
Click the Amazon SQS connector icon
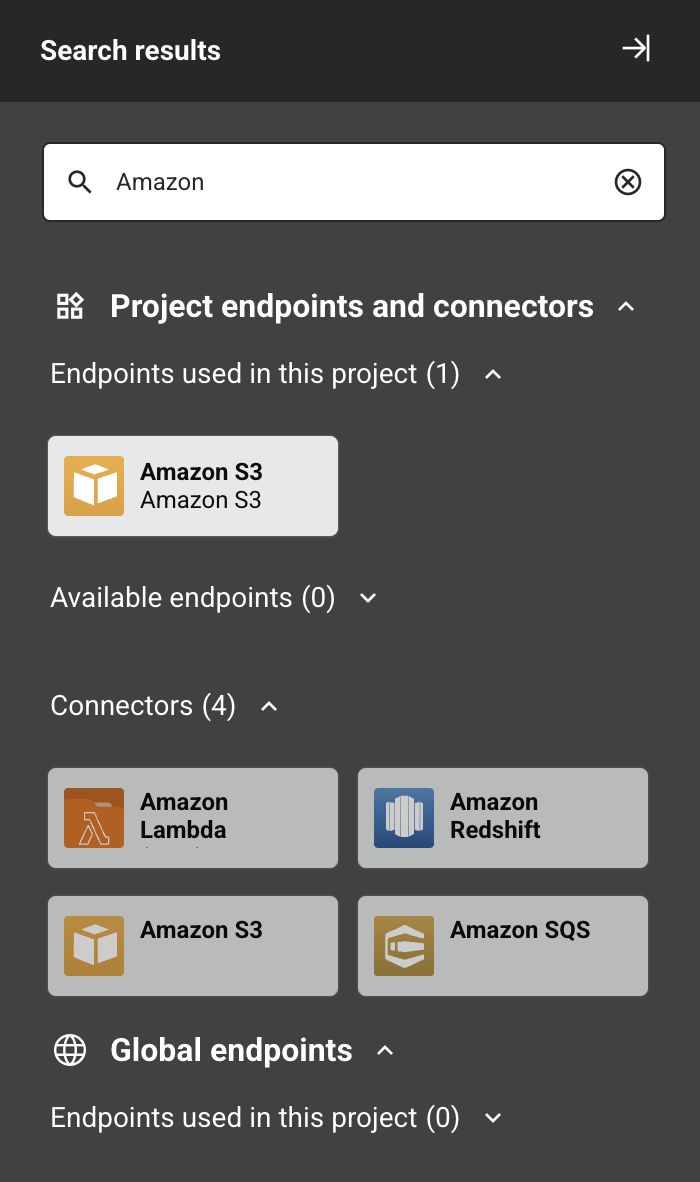click(403, 945)
